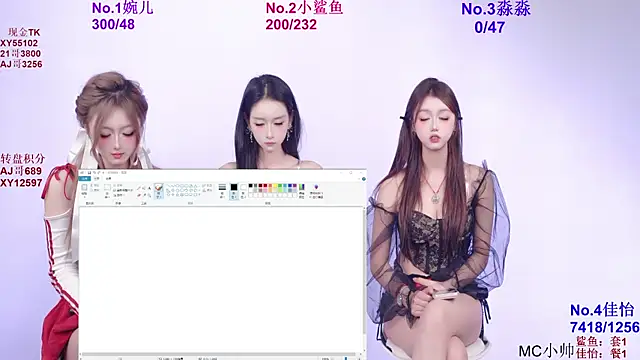Image resolution: width=640 pixels, height=360 pixels.
Task: Click the zoom in plus button
Action: pos(359,359)
